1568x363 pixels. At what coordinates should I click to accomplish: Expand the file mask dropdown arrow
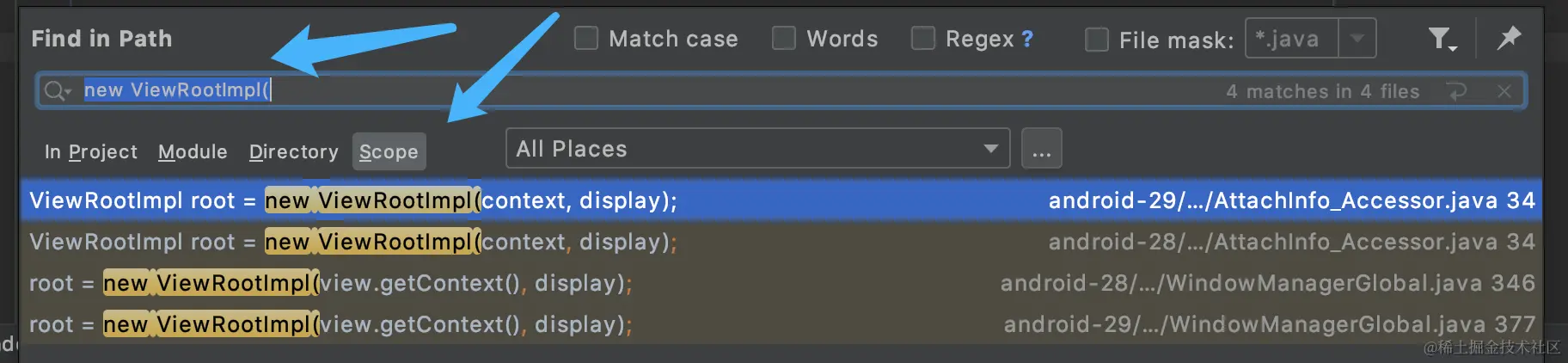tap(1357, 39)
